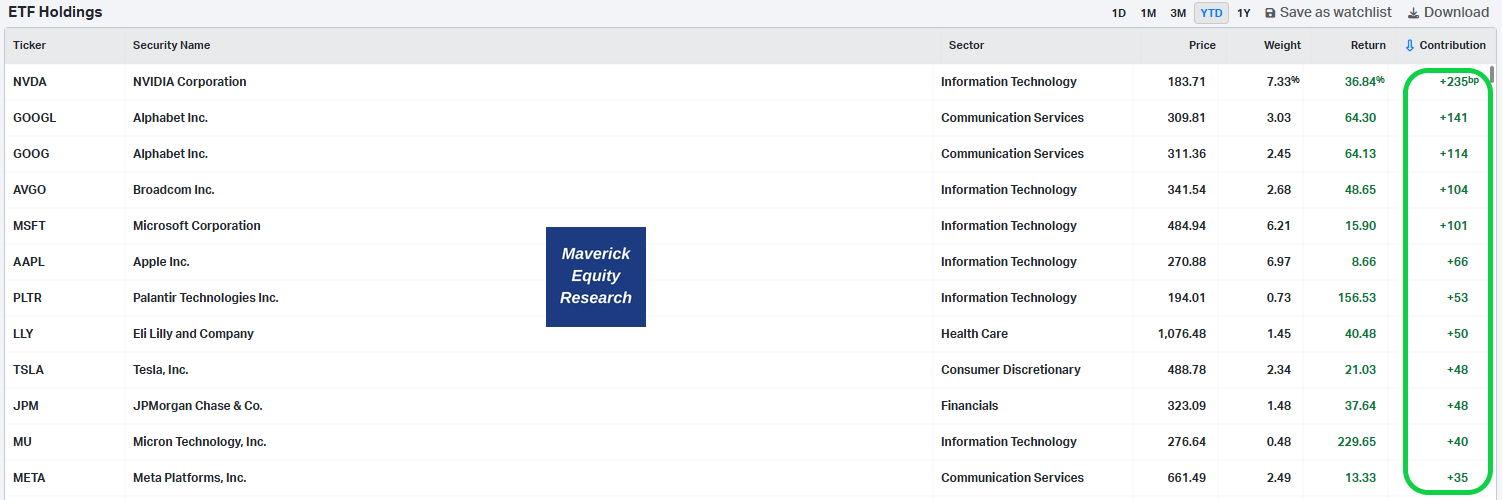Click the Save as watchlist button
1502x500 pixels.
(1328, 13)
